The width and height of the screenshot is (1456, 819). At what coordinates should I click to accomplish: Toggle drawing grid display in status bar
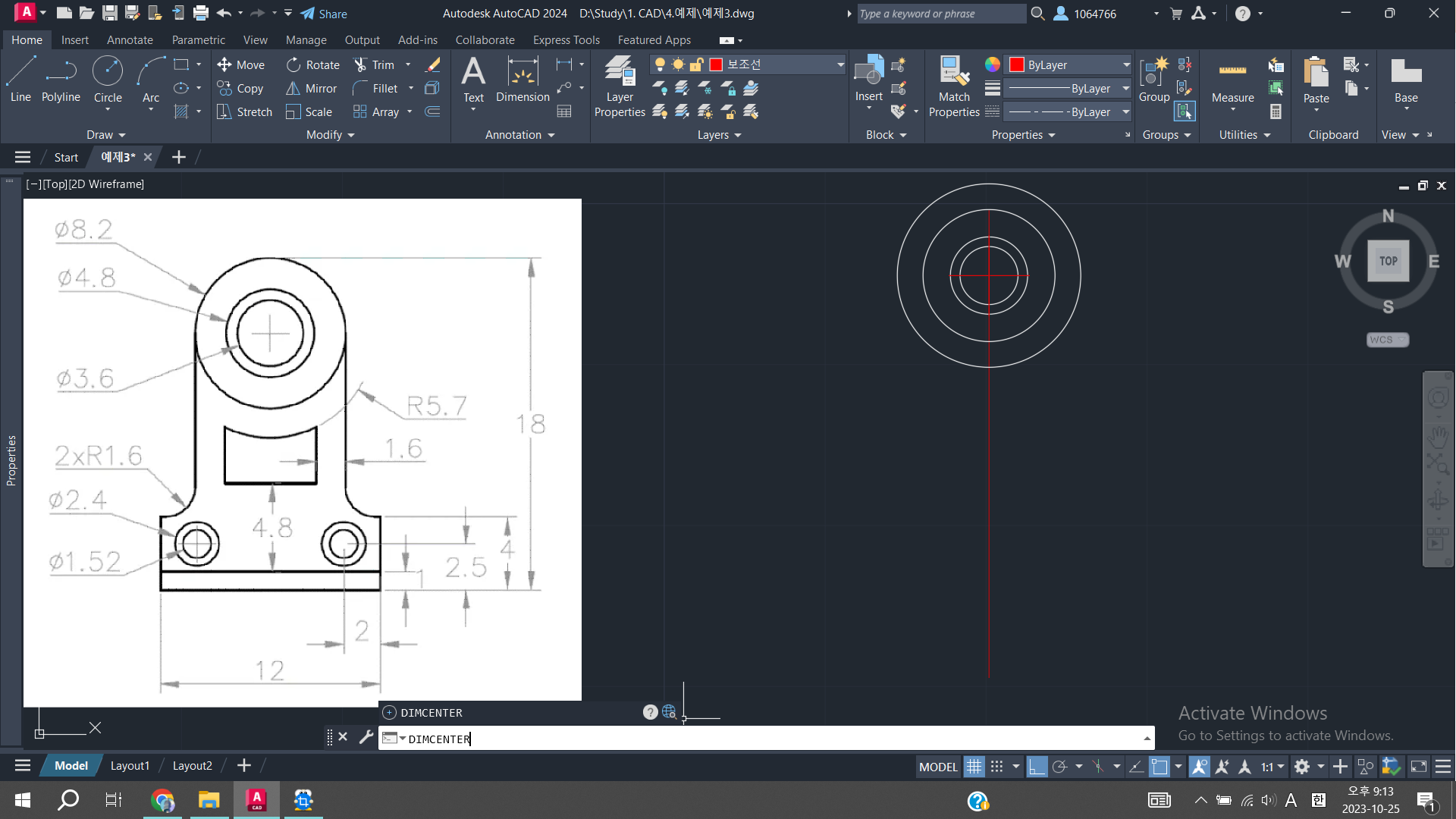click(x=974, y=767)
